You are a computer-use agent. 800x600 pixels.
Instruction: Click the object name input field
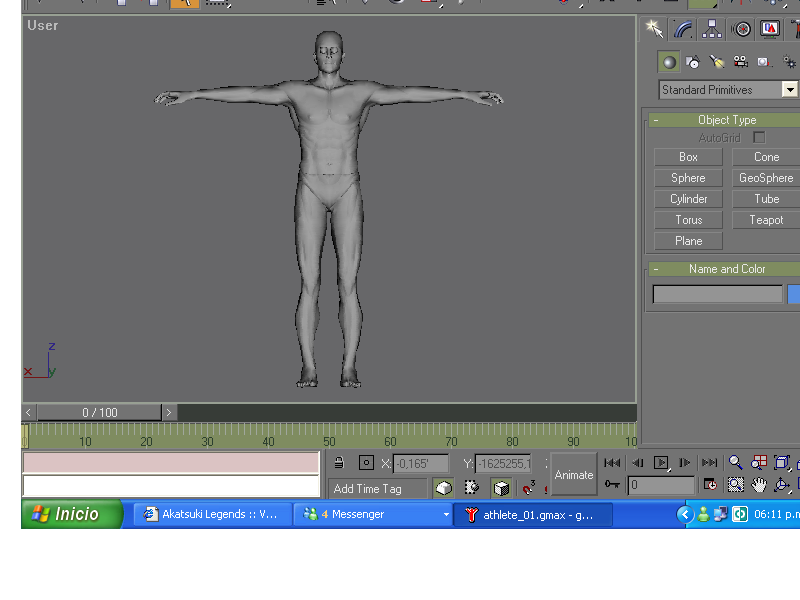(717, 294)
